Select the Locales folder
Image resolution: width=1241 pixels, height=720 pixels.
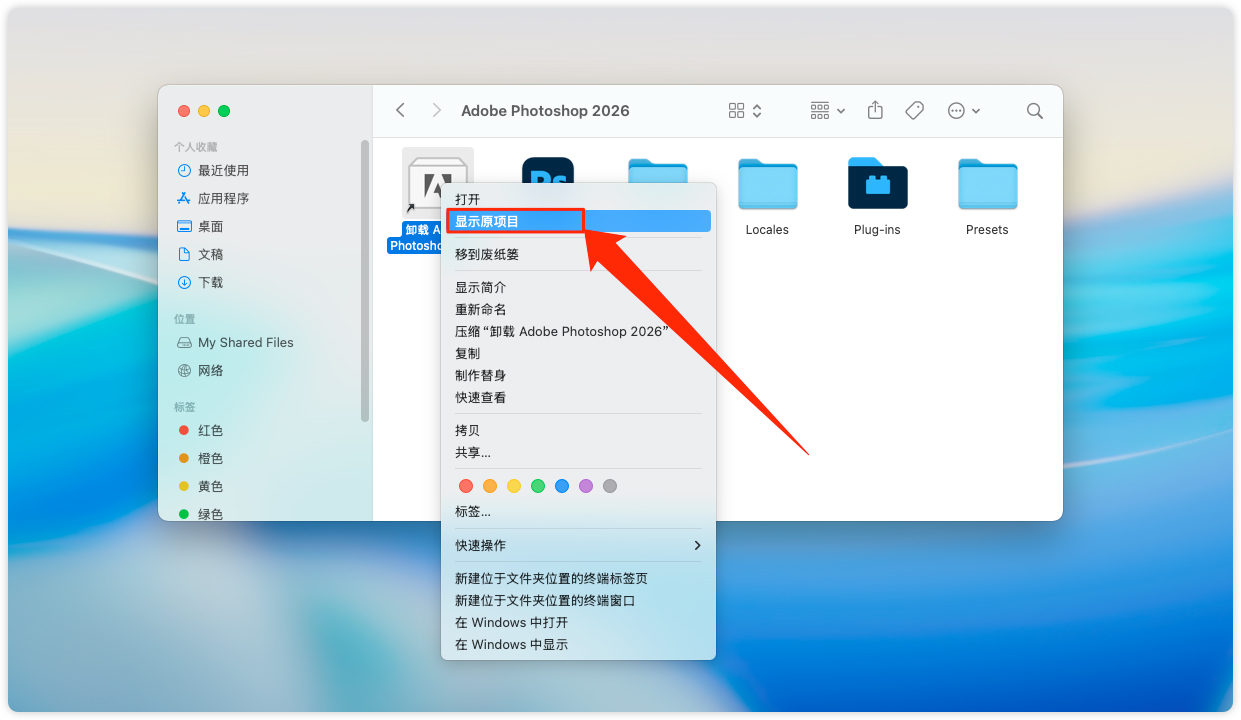point(767,184)
